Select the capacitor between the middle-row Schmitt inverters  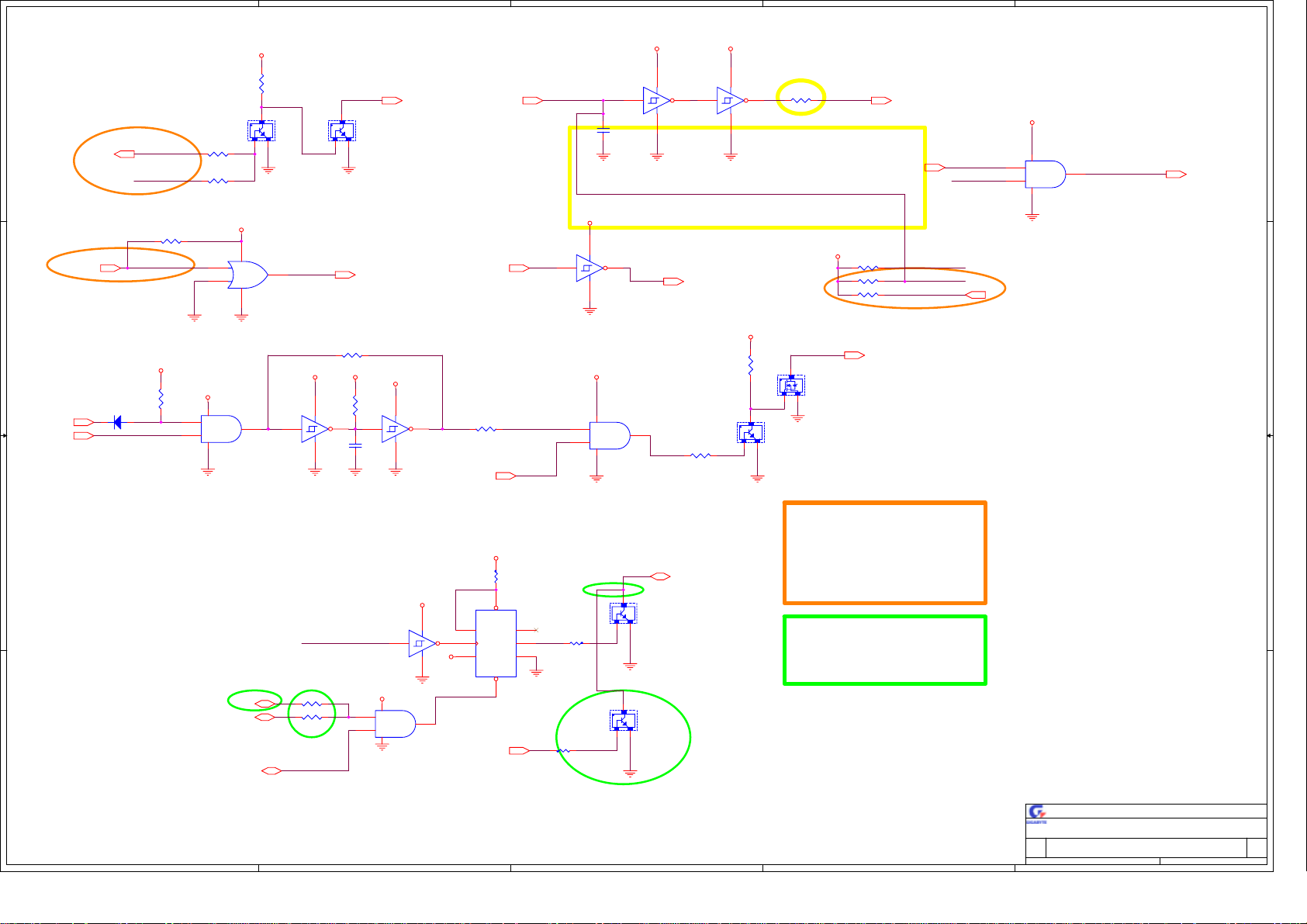355,445
